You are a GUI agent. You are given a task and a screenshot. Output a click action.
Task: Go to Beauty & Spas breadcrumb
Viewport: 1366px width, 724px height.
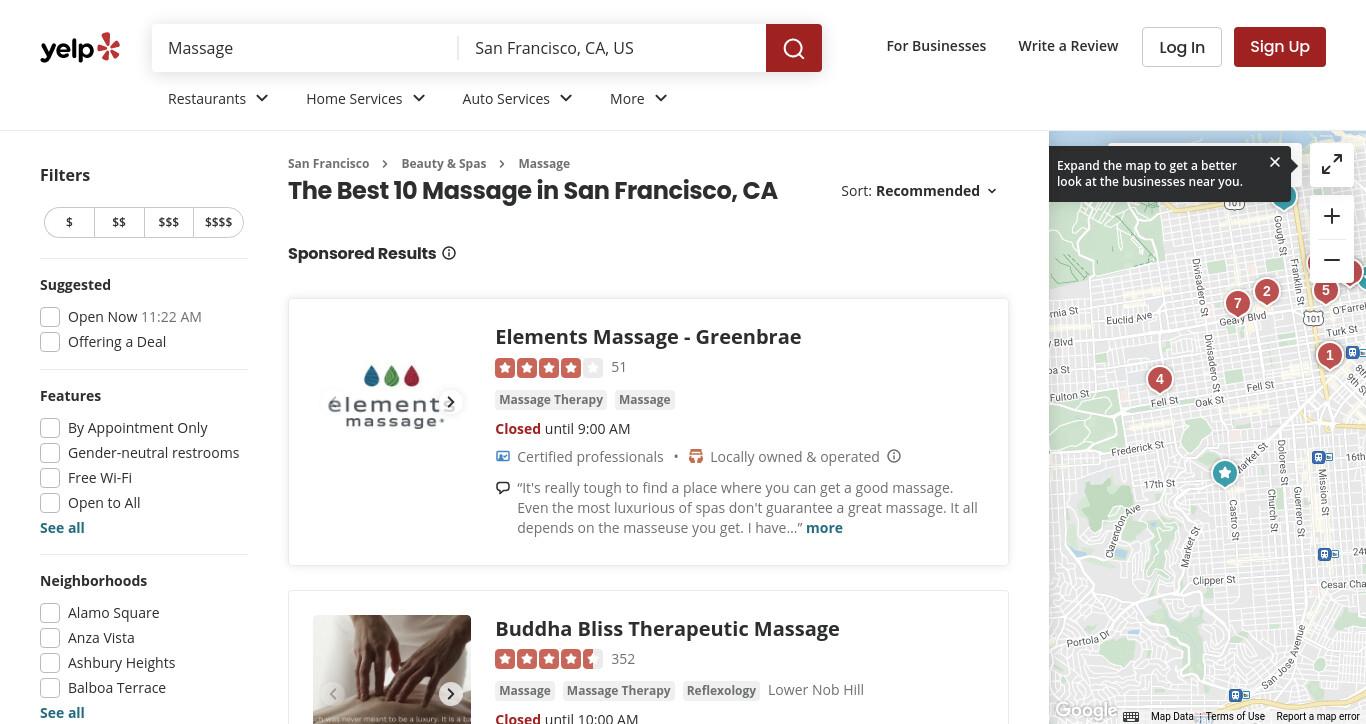[444, 163]
